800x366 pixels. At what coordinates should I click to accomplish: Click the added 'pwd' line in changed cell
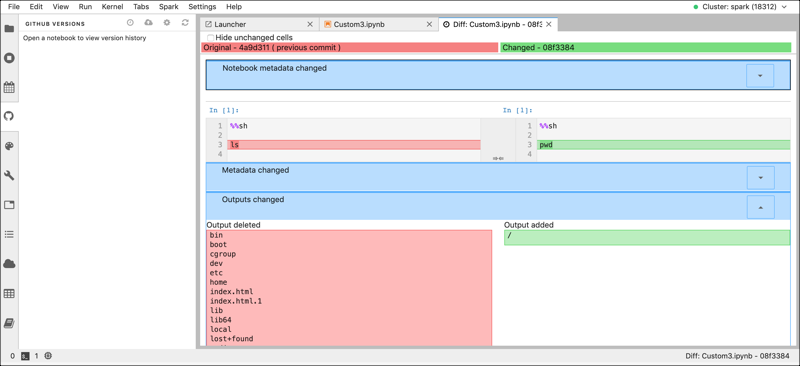664,145
